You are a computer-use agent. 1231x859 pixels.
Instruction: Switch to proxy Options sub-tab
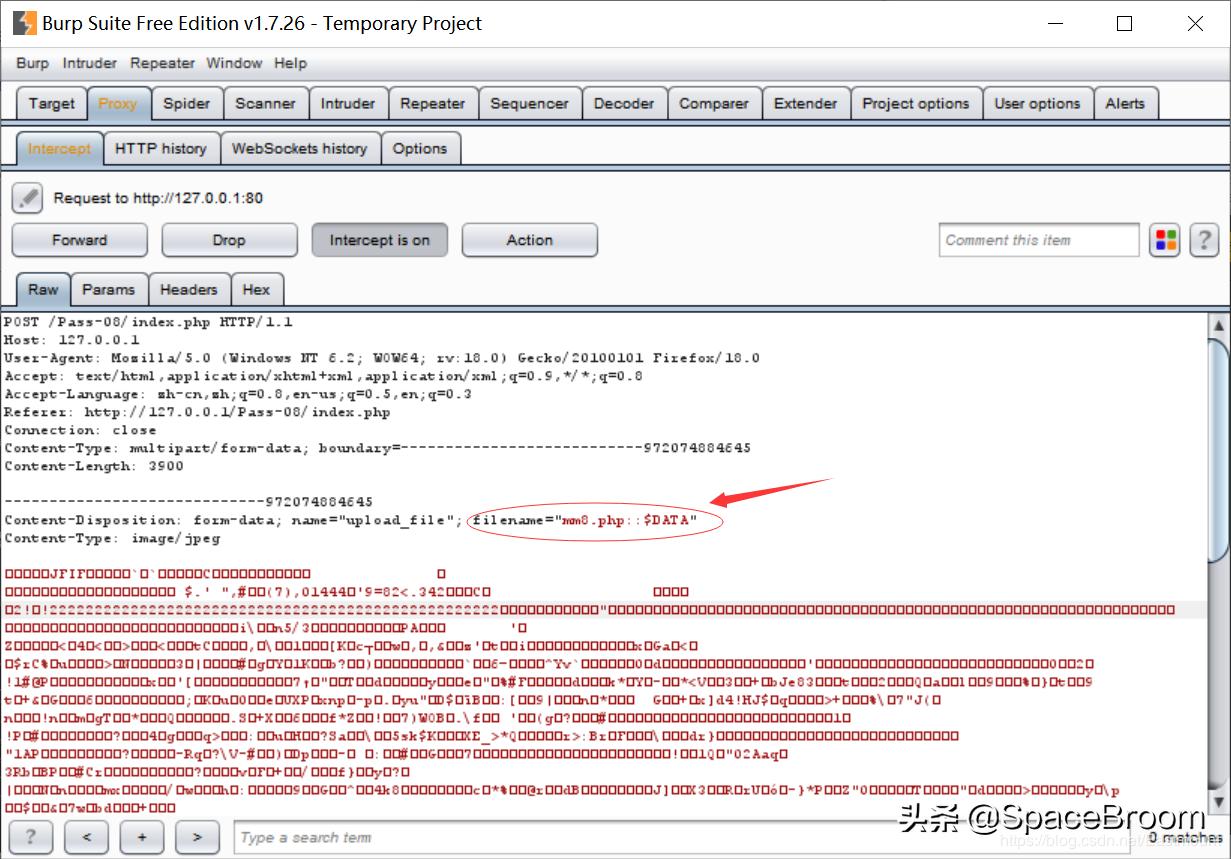420,148
